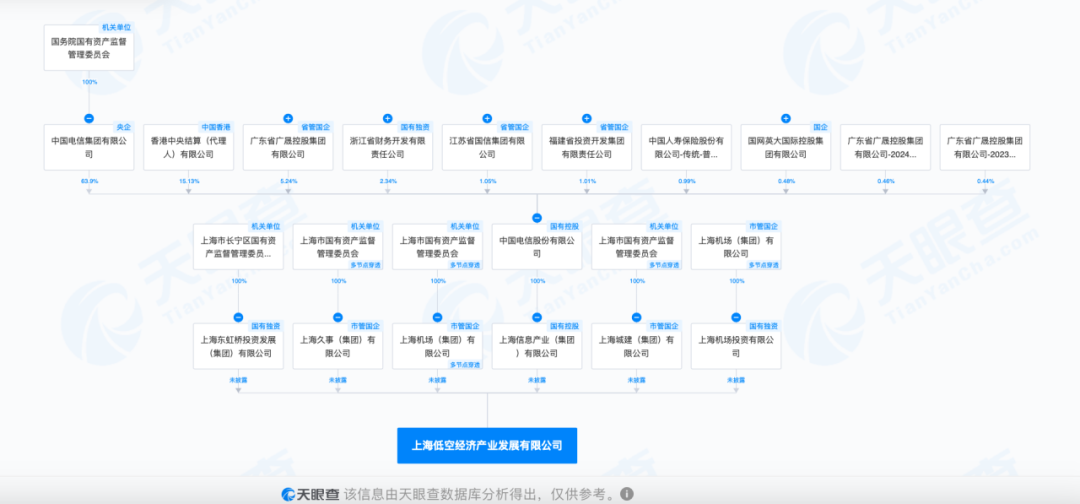Open 中国电信股份有限公司 card
This screenshot has height=504, width=1080.
pyautogui.click(x=537, y=246)
